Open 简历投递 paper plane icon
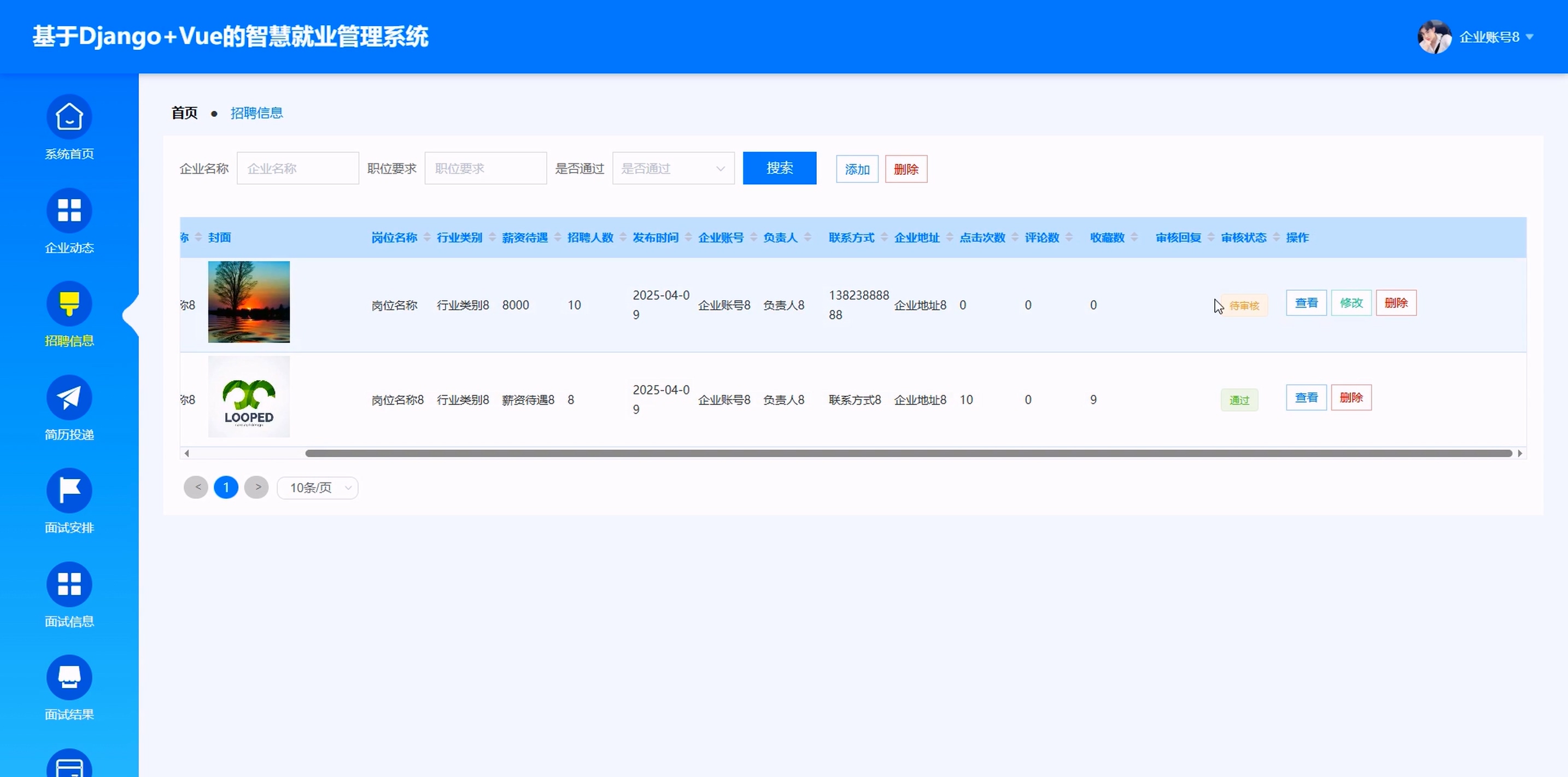The width and height of the screenshot is (1568, 777). coord(69,397)
